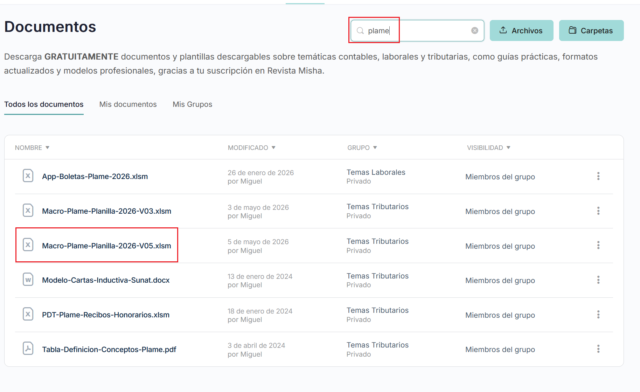Open options menu for App-Boletas-Plame-2026.xlsm

pyautogui.click(x=598, y=176)
